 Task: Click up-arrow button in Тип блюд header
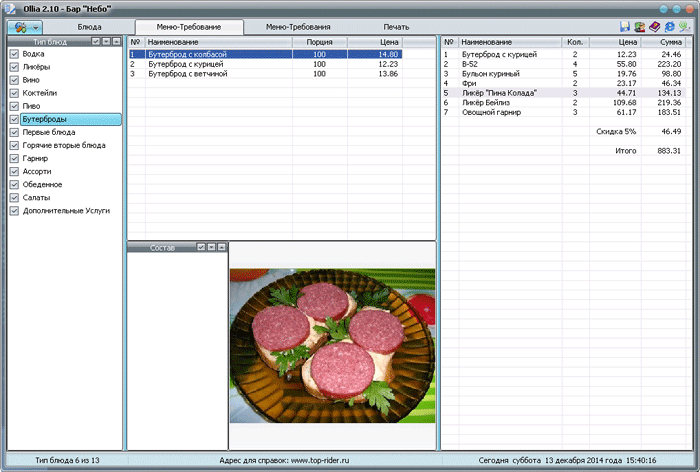pyautogui.click(x=117, y=41)
